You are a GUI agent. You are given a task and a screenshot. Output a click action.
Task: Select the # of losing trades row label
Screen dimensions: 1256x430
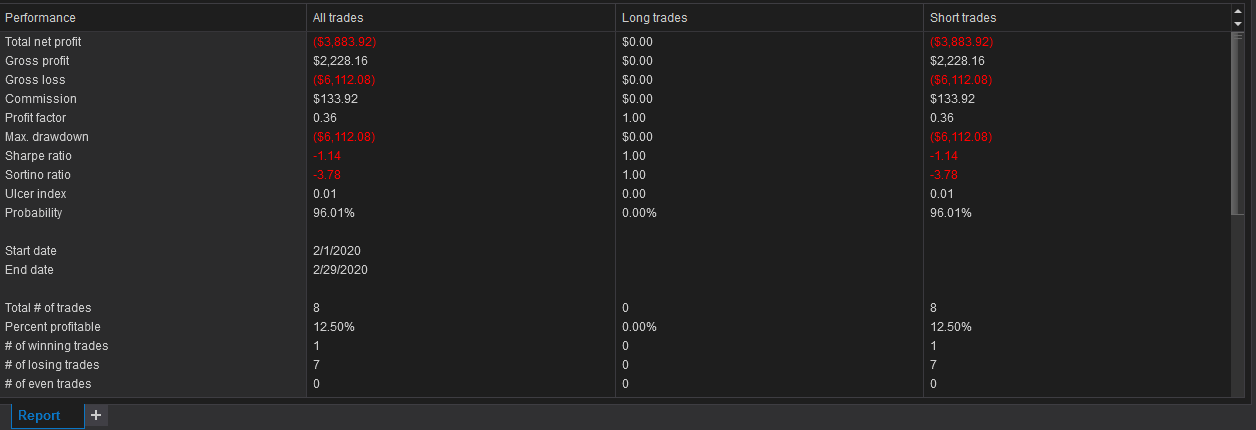pyautogui.click(x=52, y=365)
